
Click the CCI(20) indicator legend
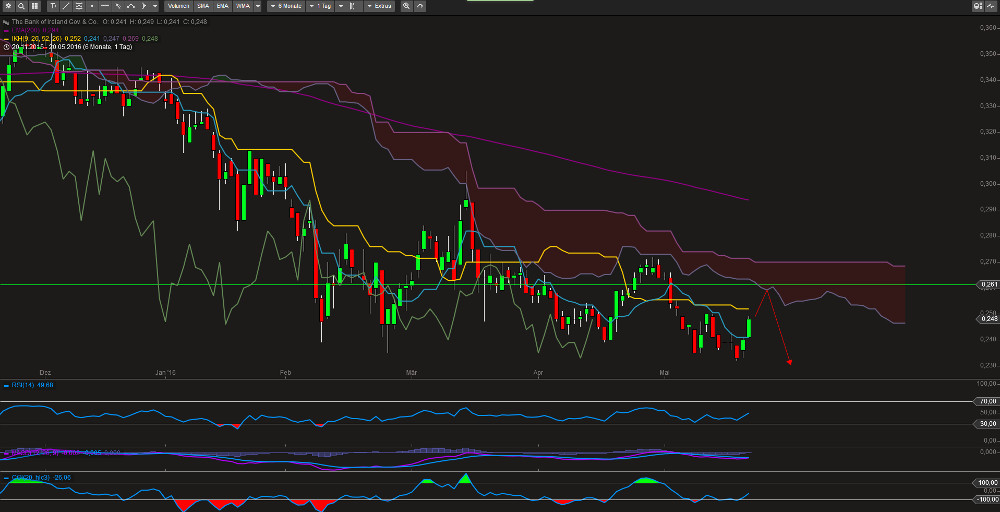pos(38,477)
